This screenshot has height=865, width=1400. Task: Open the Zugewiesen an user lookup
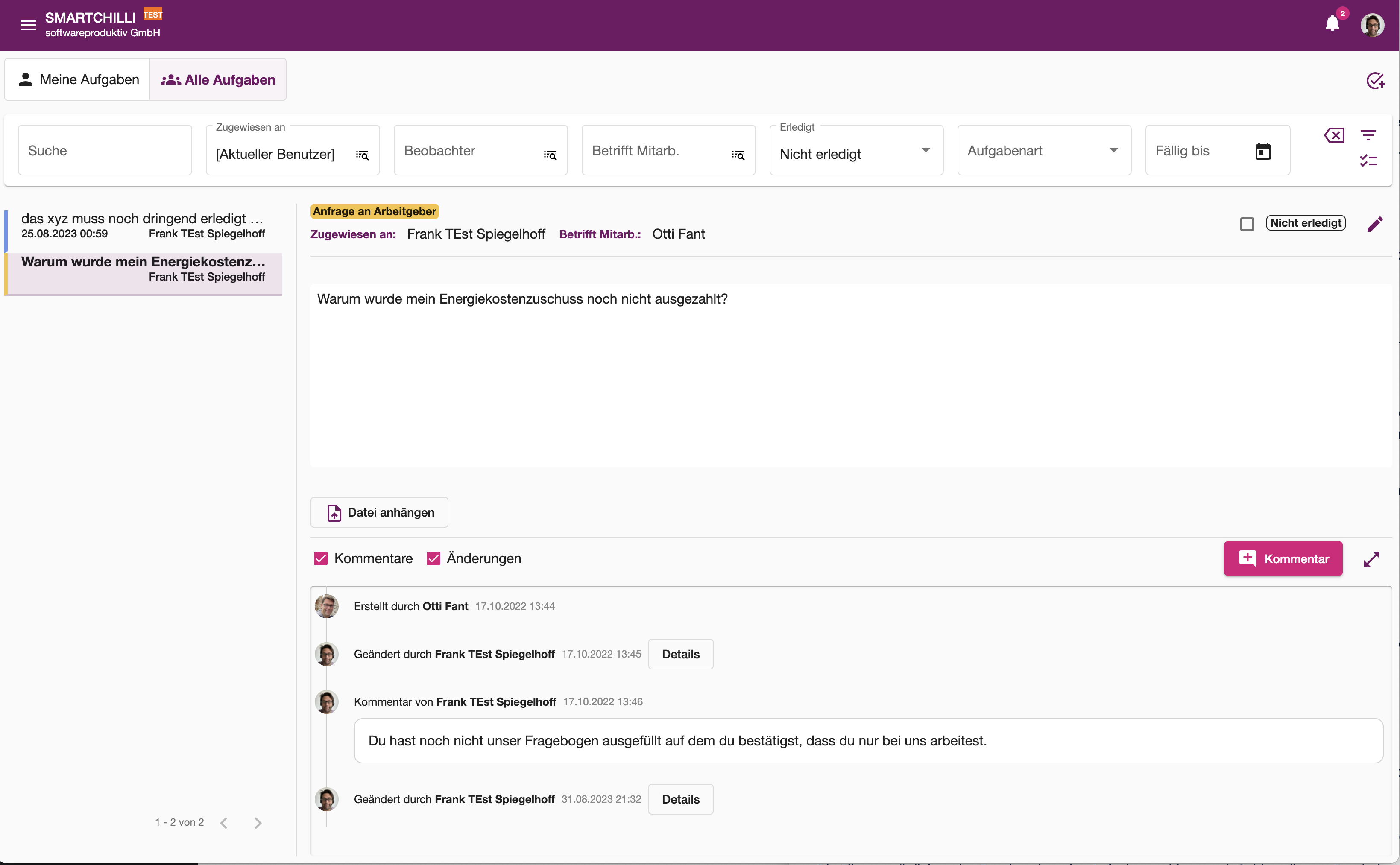[x=362, y=155]
